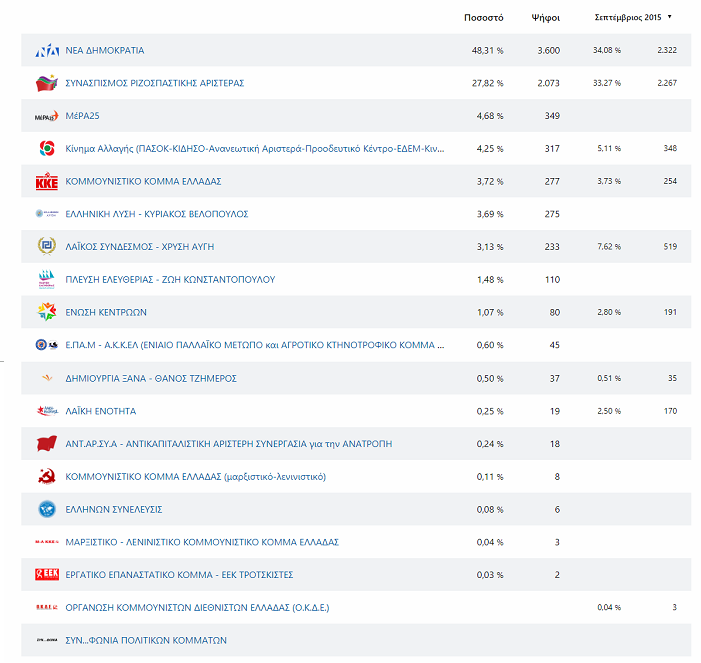Open ΝΕΑ ΔΗΜΟΚΡΑΤΙΑ party name link

coord(105,50)
